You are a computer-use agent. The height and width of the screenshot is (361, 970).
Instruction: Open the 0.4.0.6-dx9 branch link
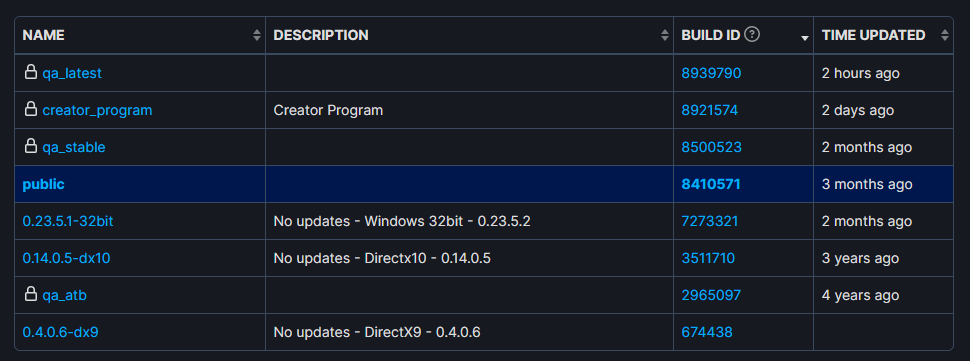(60, 333)
